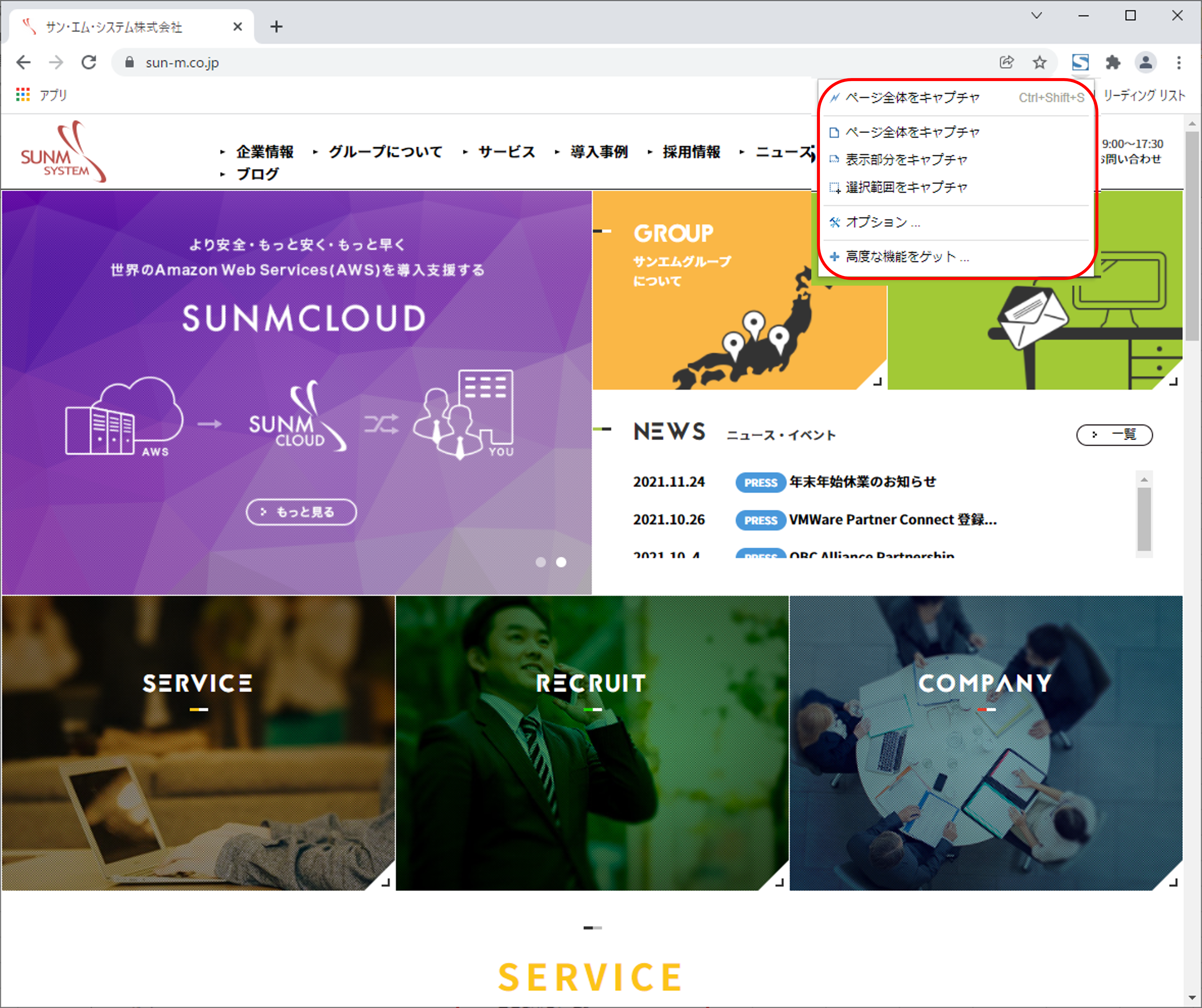Select 表示部分をキャプチャ menu item
This screenshot has height=1008, width=1202.
point(956,160)
